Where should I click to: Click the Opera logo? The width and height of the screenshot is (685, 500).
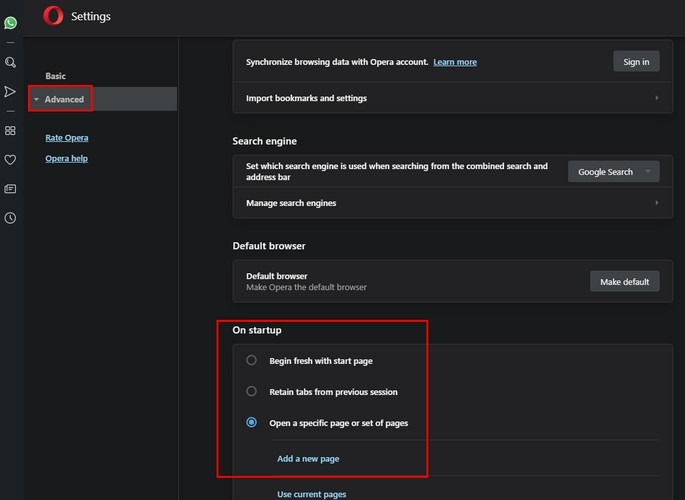tap(53, 16)
